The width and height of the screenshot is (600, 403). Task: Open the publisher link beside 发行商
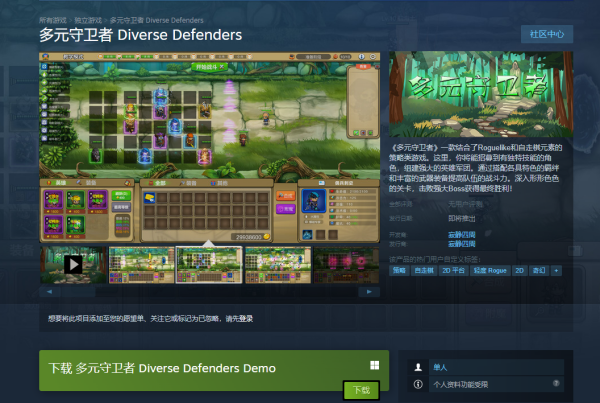(461, 244)
